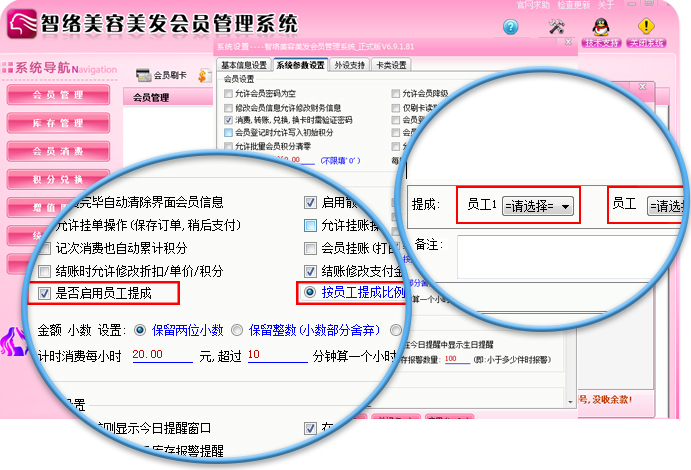
Task: Click the blue help question mark icon
Action: pyautogui.click(x=510, y=27)
